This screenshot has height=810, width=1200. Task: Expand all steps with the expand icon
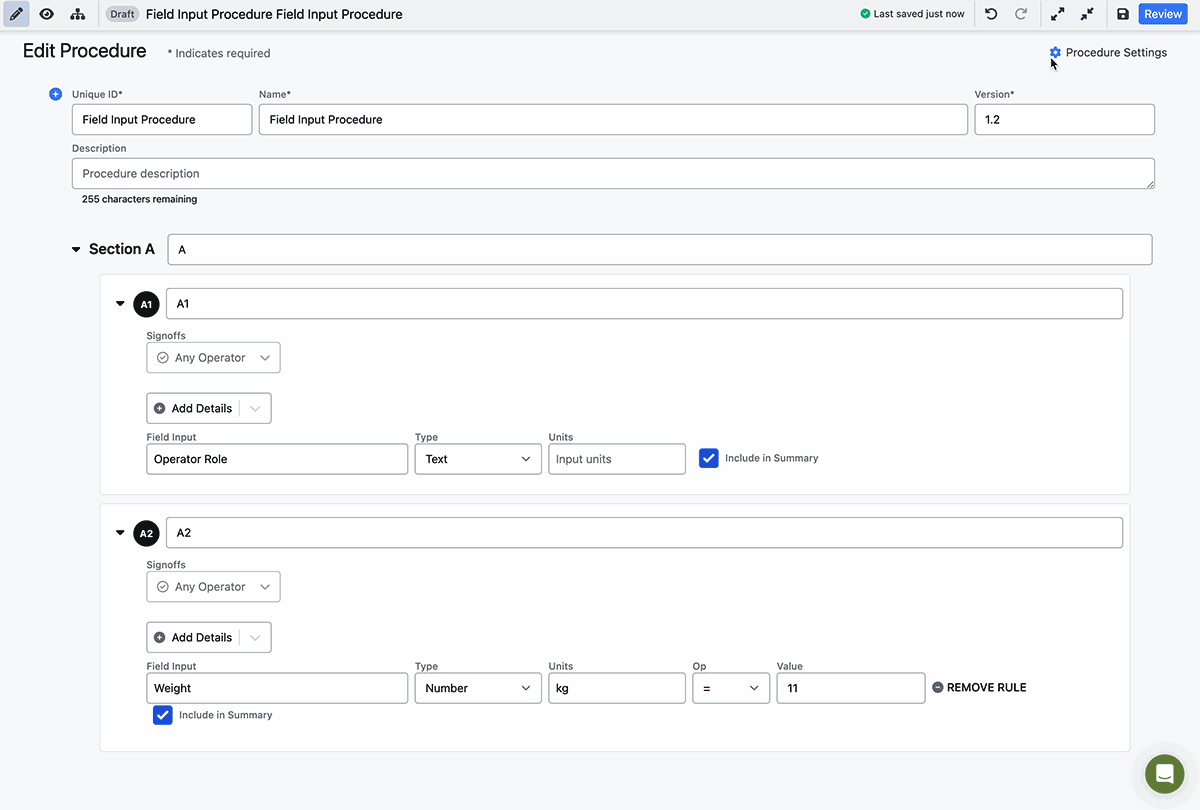click(x=1057, y=14)
